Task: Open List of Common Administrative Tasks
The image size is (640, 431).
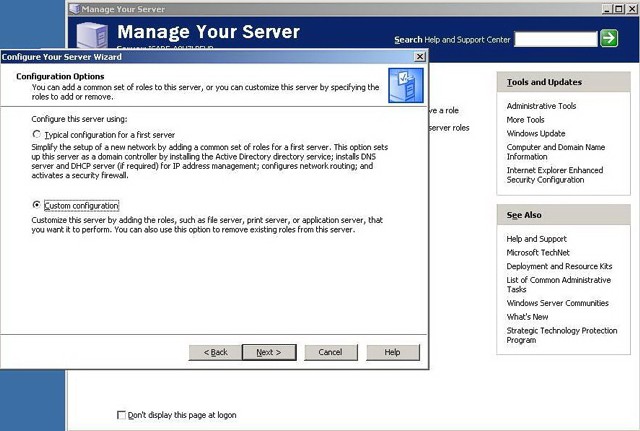Action: [x=558, y=284]
